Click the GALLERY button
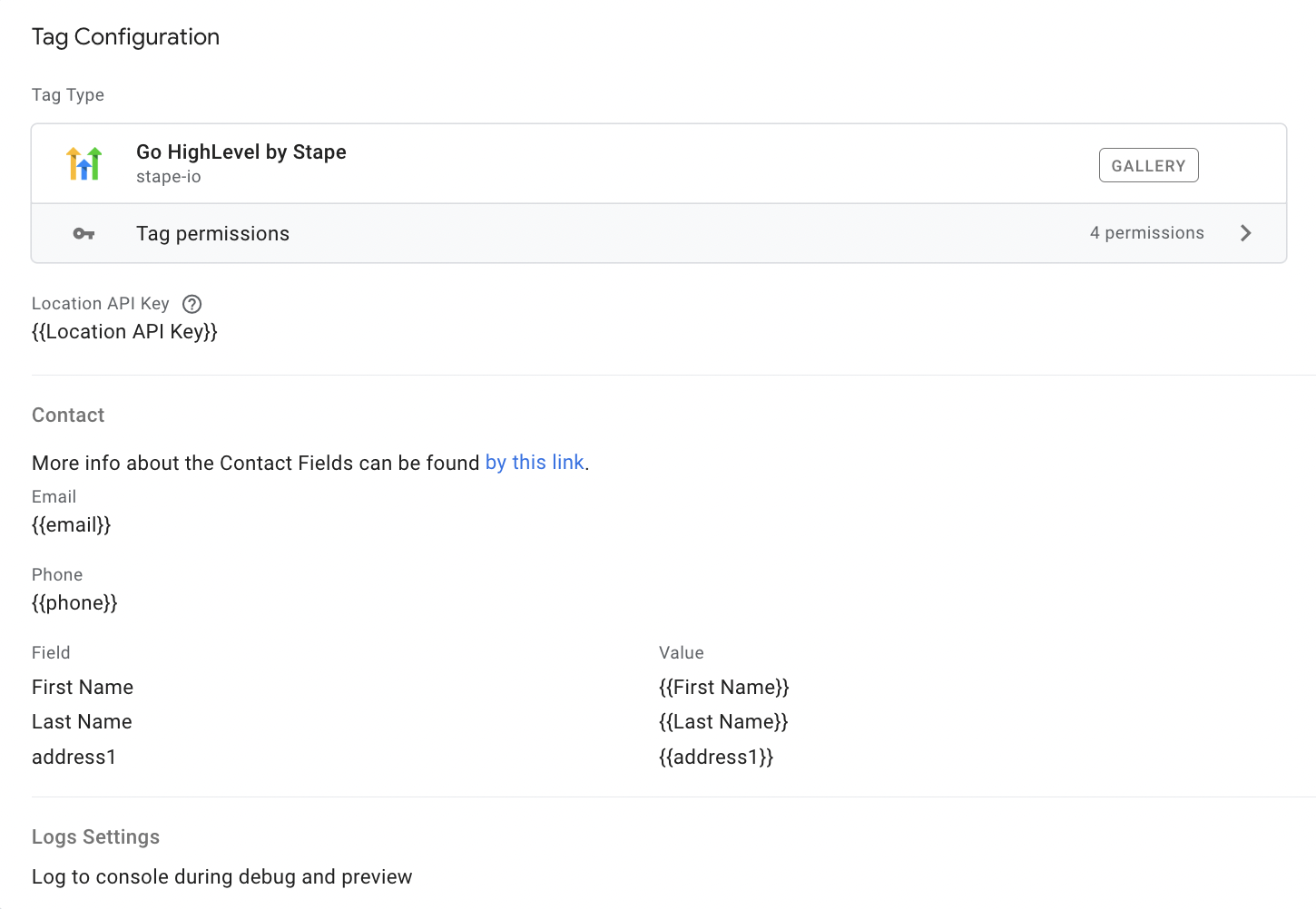 [x=1148, y=165]
